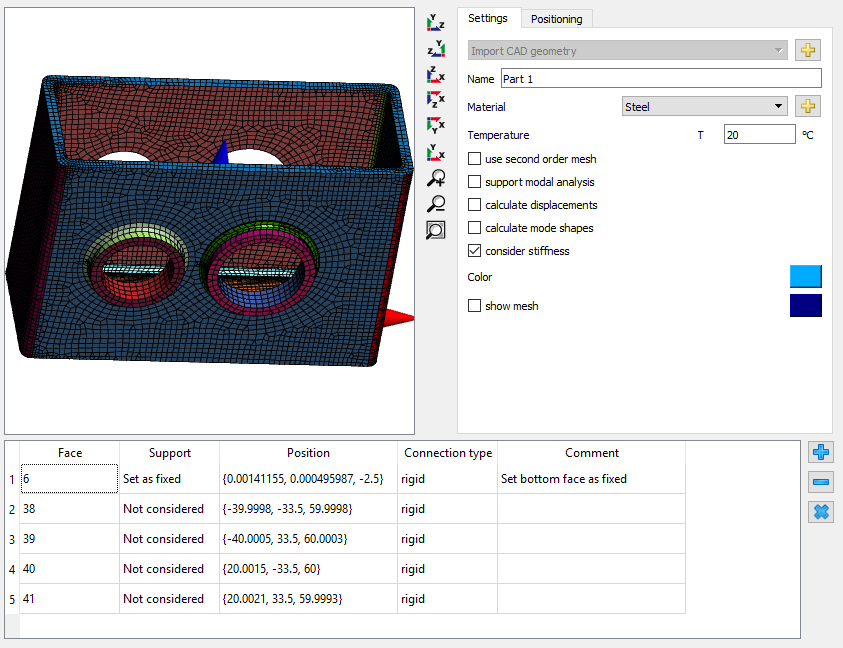Screen dimensions: 843x648
Task: Zoom out of the 3D model
Action: tap(436, 204)
